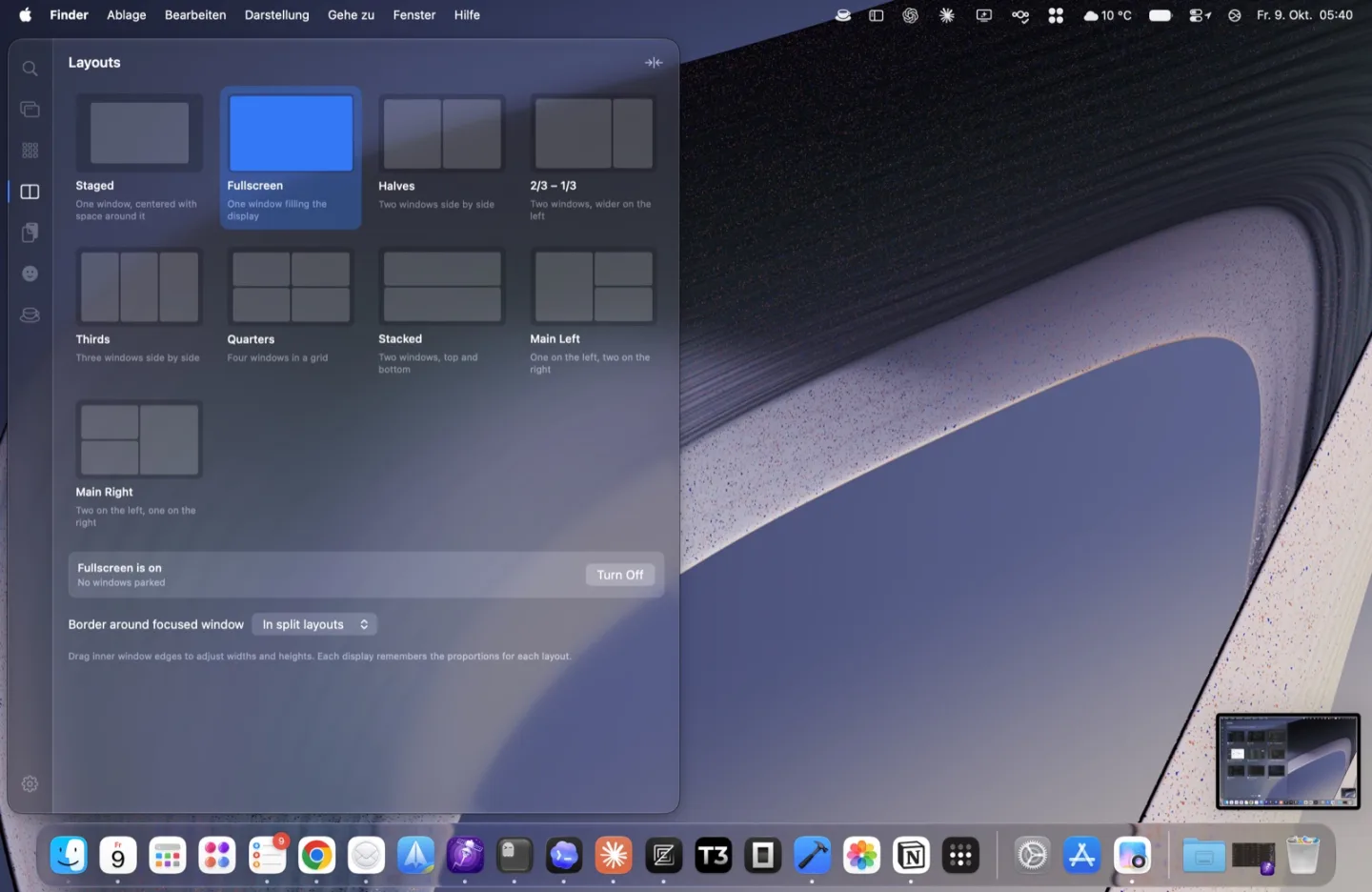Open the Bearbeiten menu
The width and height of the screenshot is (1372, 892).
coord(195,14)
